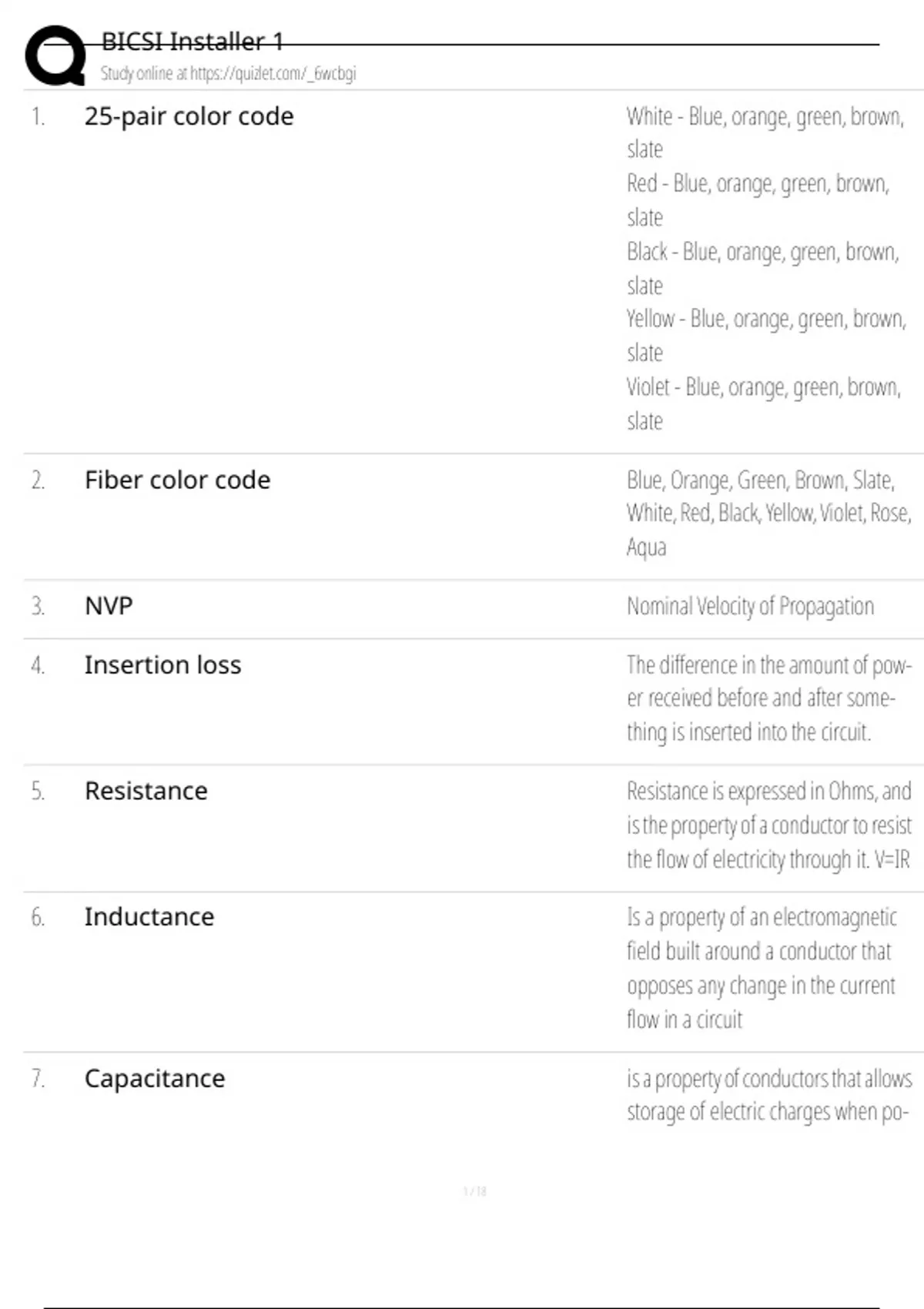Screen dimensions: 924x1309
Task: Click the insertion loss definition text
Action: (x=768, y=698)
